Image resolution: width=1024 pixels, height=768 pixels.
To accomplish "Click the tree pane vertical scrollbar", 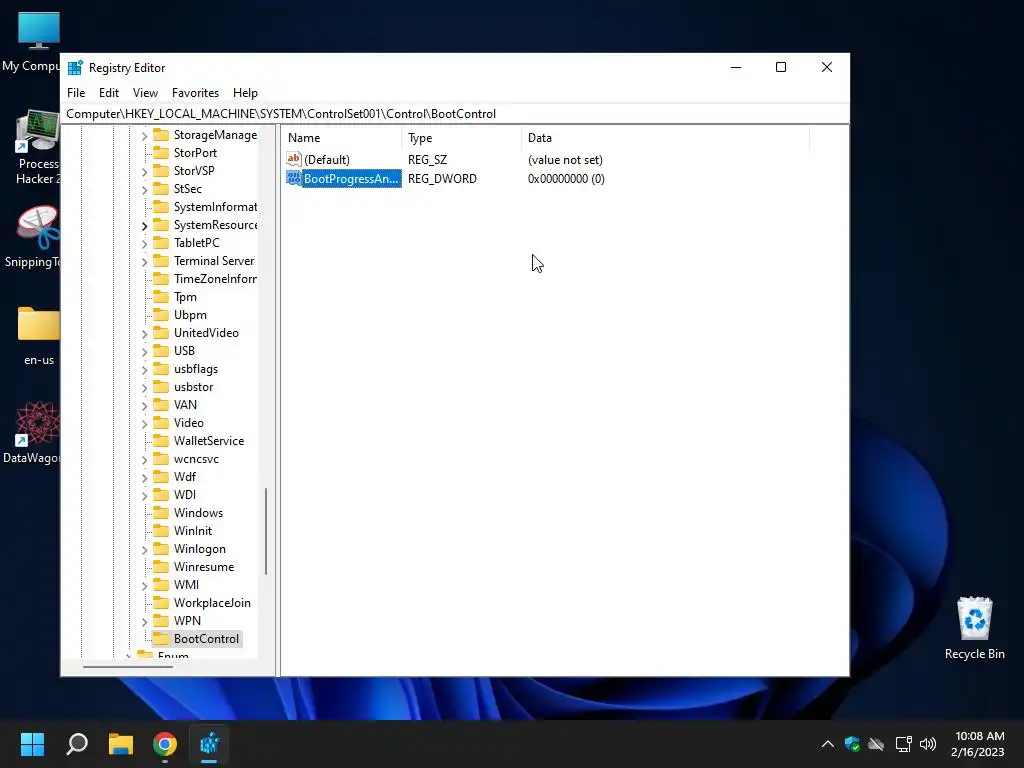I will (x=266, y=531).
